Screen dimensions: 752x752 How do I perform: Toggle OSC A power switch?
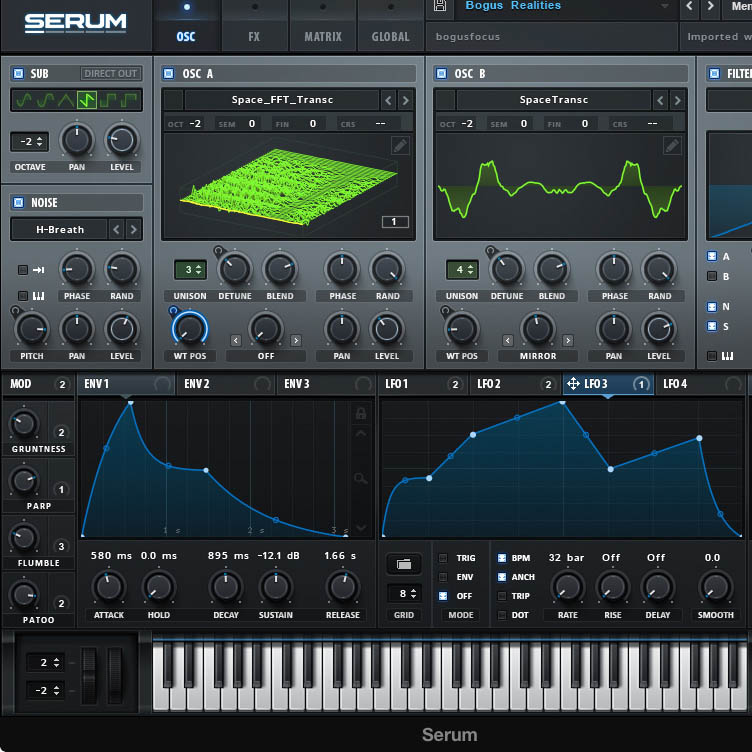[x=168, y=73]
